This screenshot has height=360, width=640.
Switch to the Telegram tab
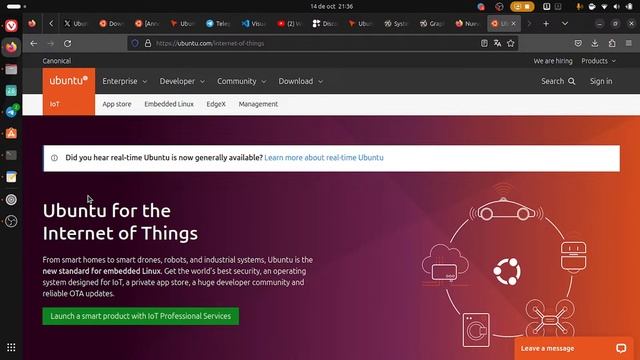(218, 24)
